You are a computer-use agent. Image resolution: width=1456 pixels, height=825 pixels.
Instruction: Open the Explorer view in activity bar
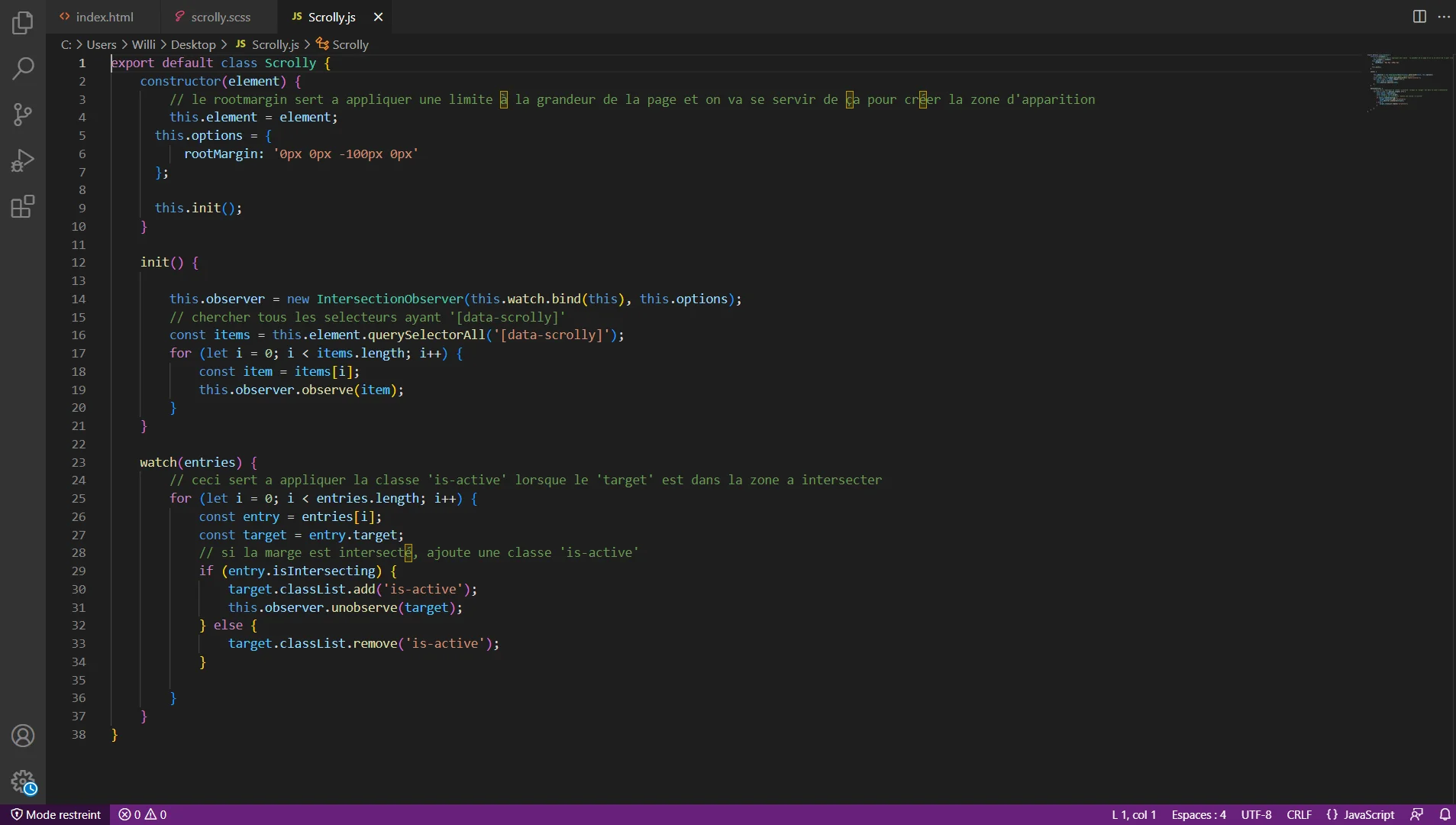pyautogui.click(x=23, y=23)
